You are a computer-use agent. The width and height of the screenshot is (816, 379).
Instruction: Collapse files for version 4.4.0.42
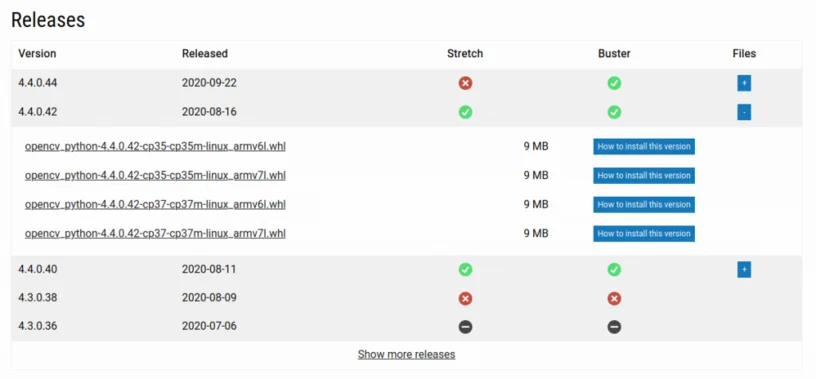(x=744, y=112)
